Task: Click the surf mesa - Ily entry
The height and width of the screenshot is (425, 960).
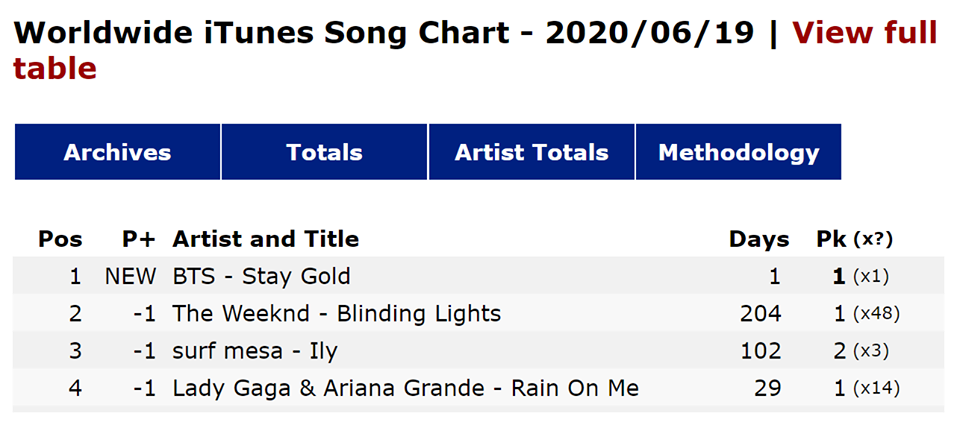Action: click(255, 351)
